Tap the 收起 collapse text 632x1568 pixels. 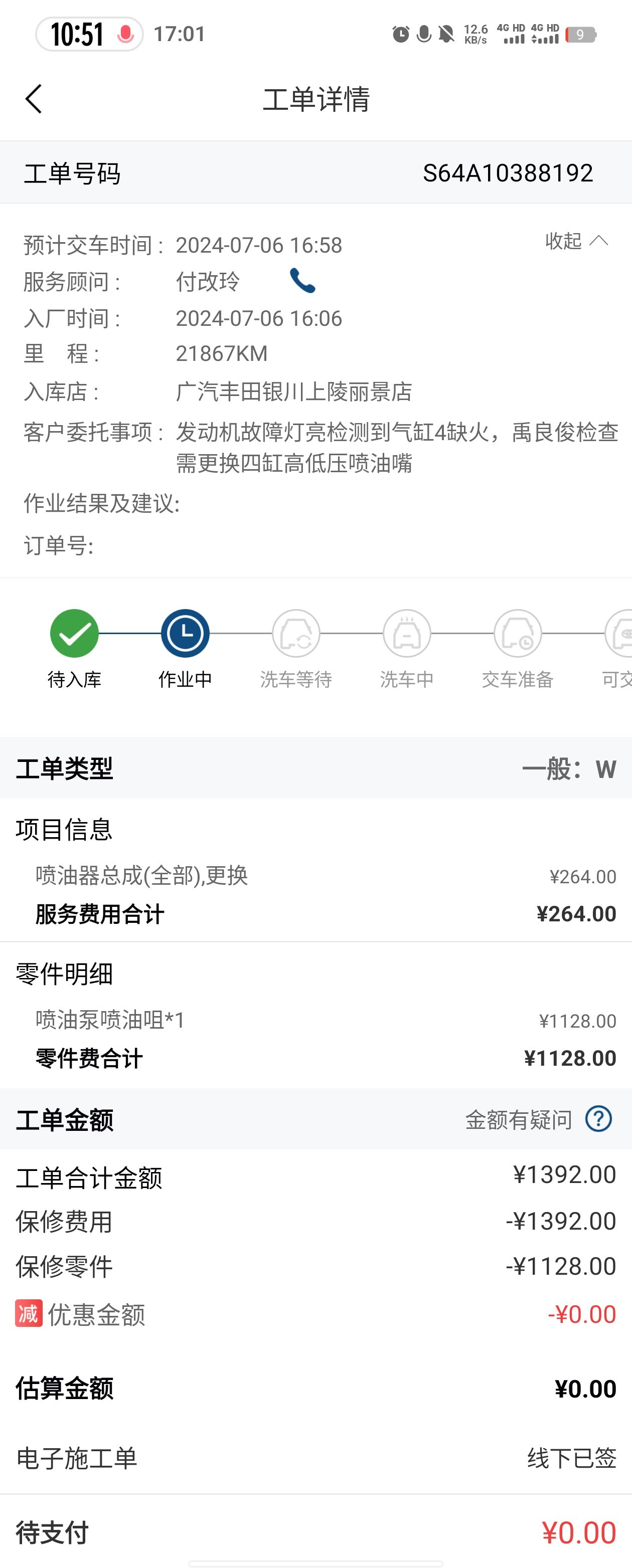point(563,241)
